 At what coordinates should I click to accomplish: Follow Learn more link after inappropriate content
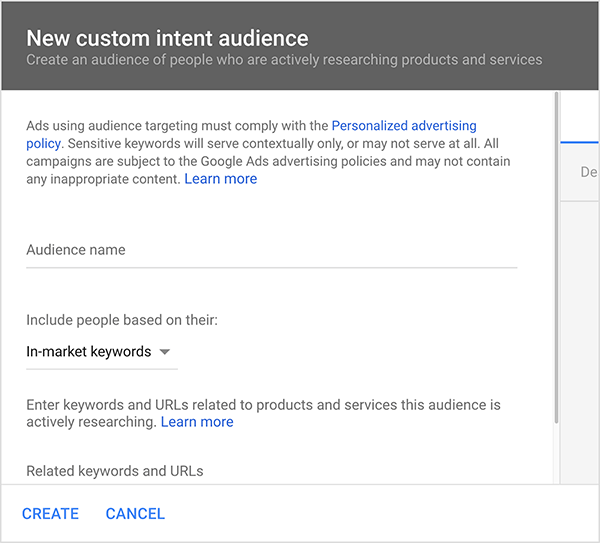tap(221, 179)
